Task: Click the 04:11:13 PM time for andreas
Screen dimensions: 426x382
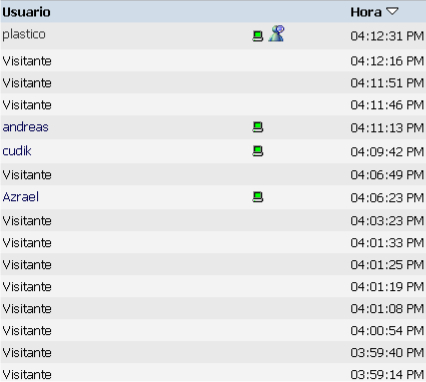Action: [387, 128]
